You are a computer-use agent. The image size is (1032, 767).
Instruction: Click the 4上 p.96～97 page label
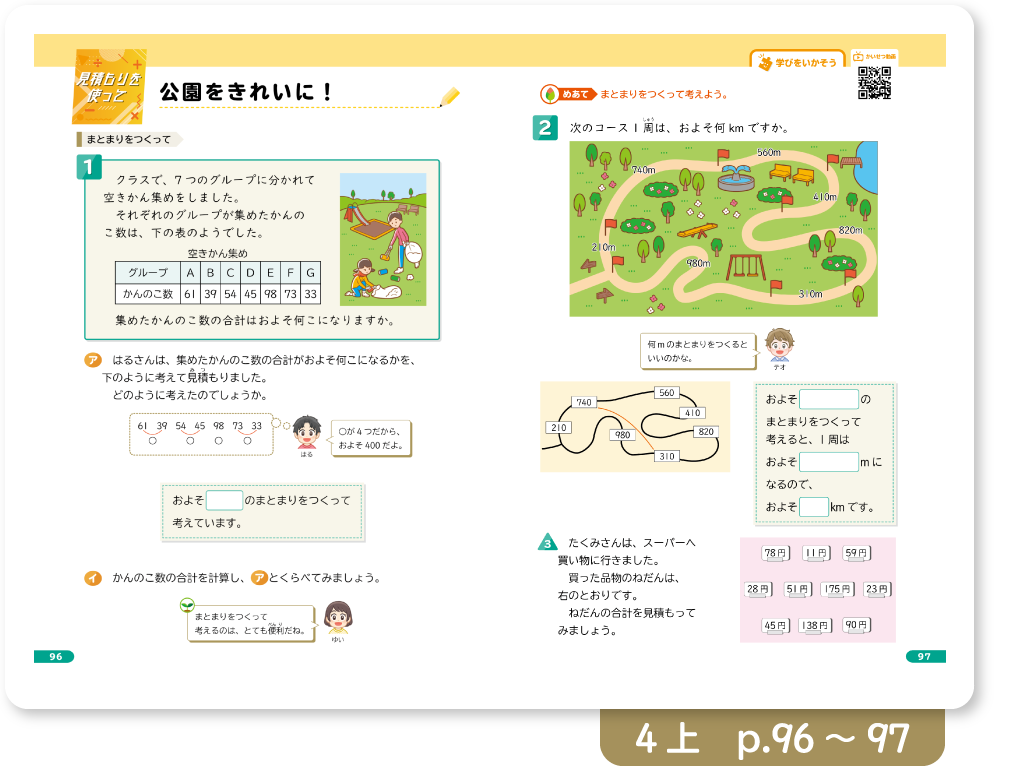[x=772, y=738]
